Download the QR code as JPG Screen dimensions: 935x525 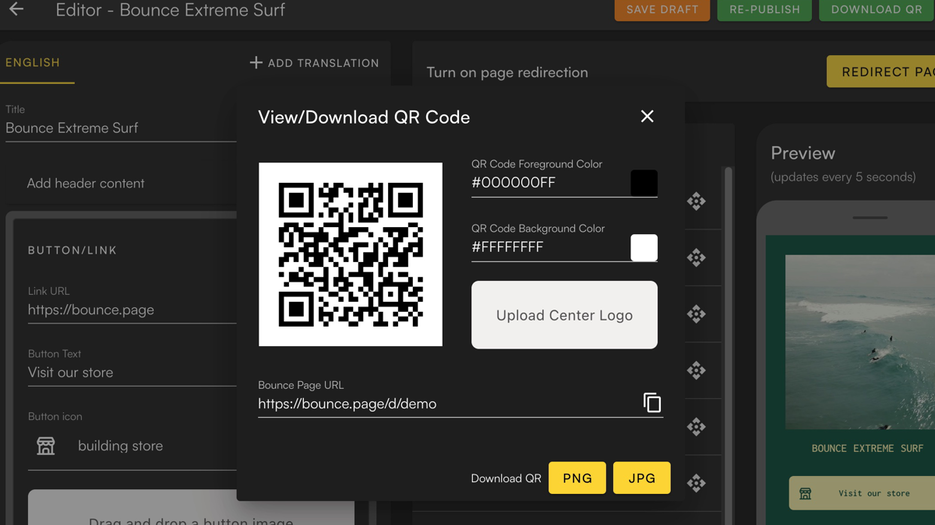point(642,478)
